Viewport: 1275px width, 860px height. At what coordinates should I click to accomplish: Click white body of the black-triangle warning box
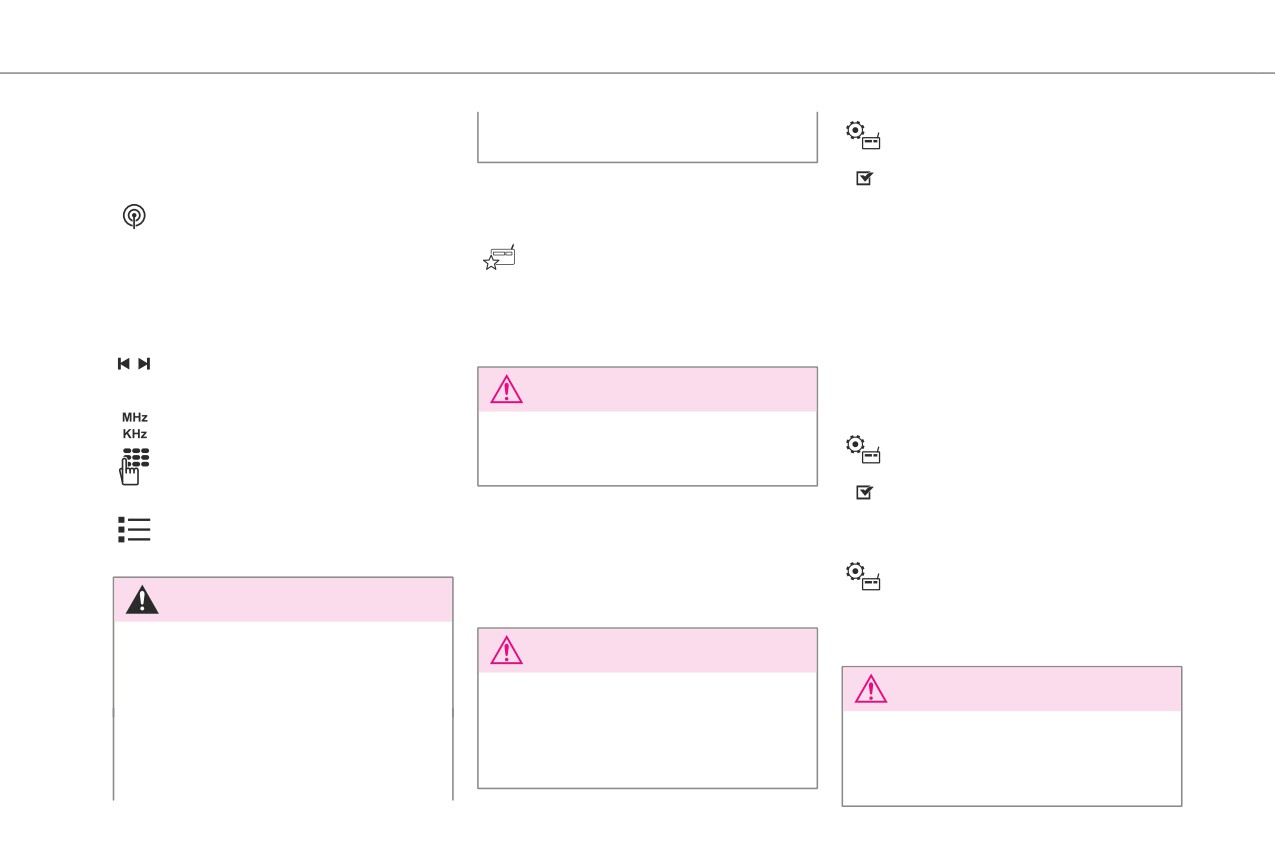(x=283, y=710)
